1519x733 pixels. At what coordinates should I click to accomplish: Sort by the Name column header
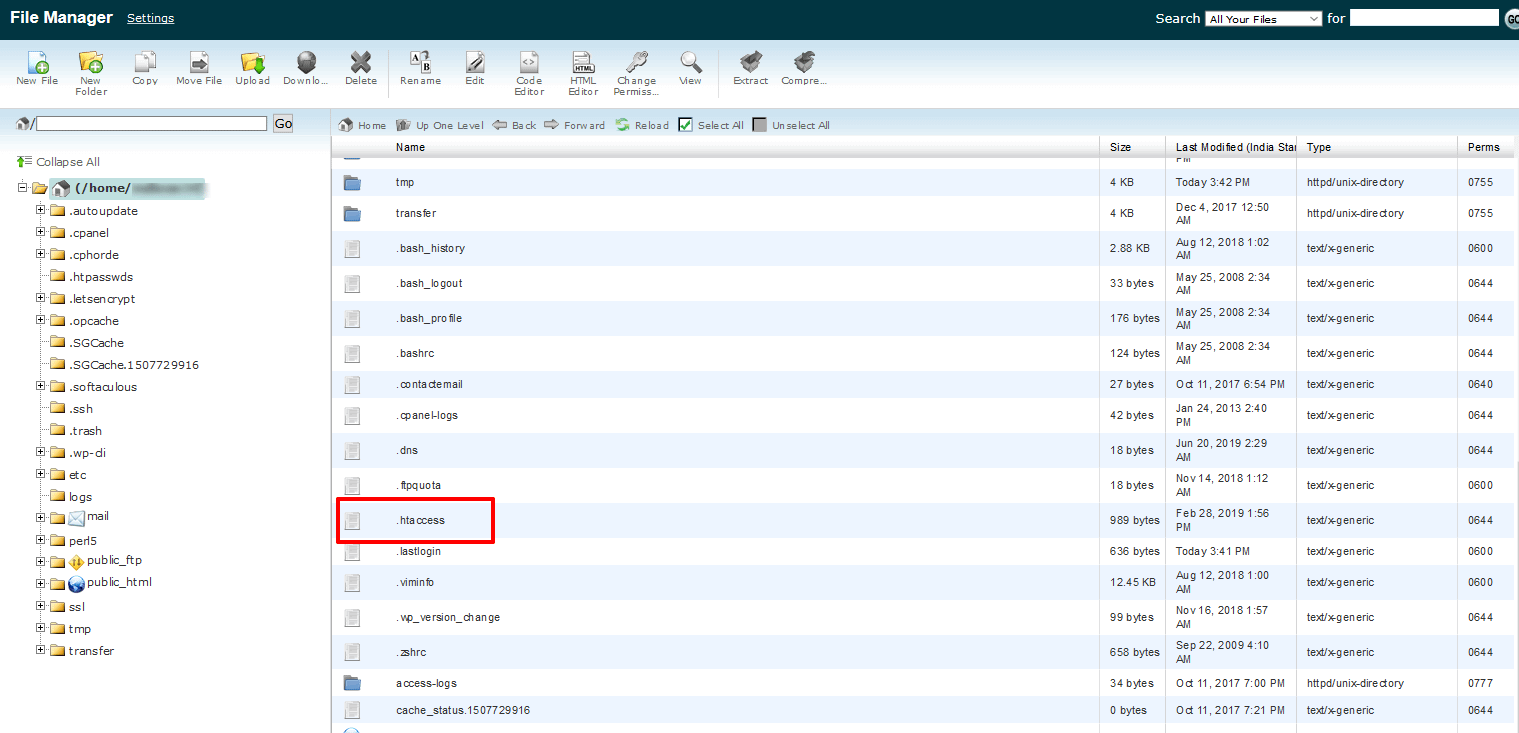(x=410, y=147)
